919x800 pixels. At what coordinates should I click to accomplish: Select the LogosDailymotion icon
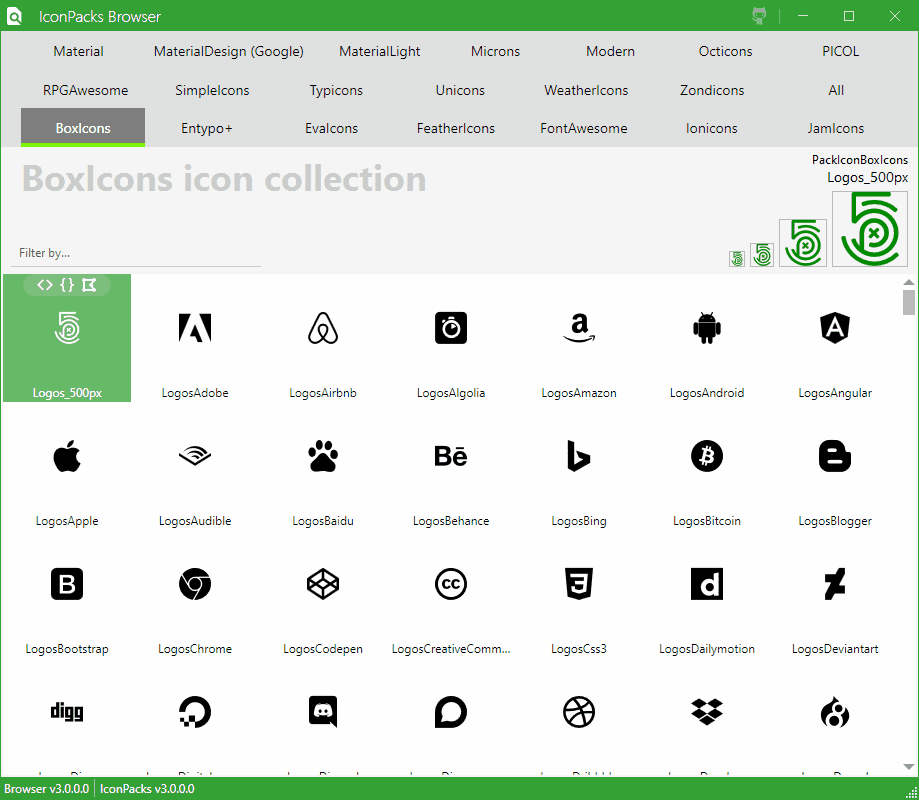707,584
